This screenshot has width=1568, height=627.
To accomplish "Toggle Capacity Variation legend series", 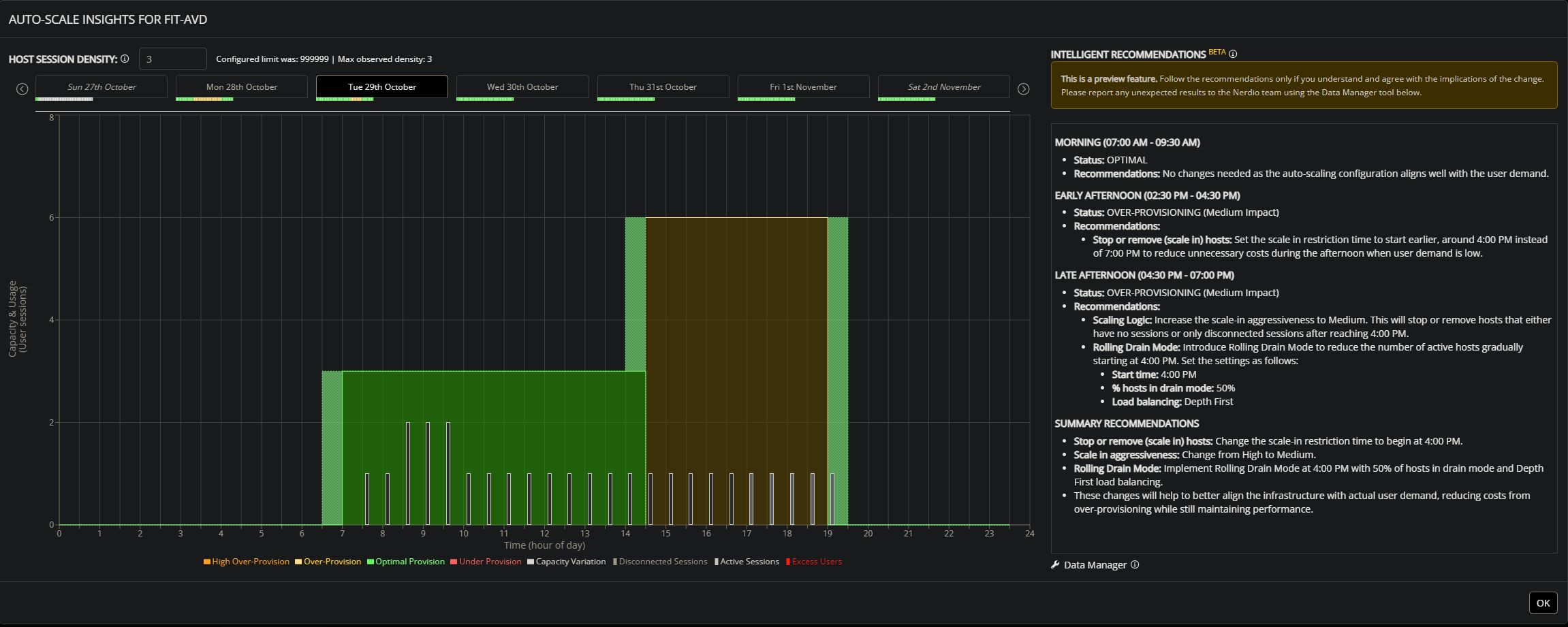I will [x=567, y=562].
